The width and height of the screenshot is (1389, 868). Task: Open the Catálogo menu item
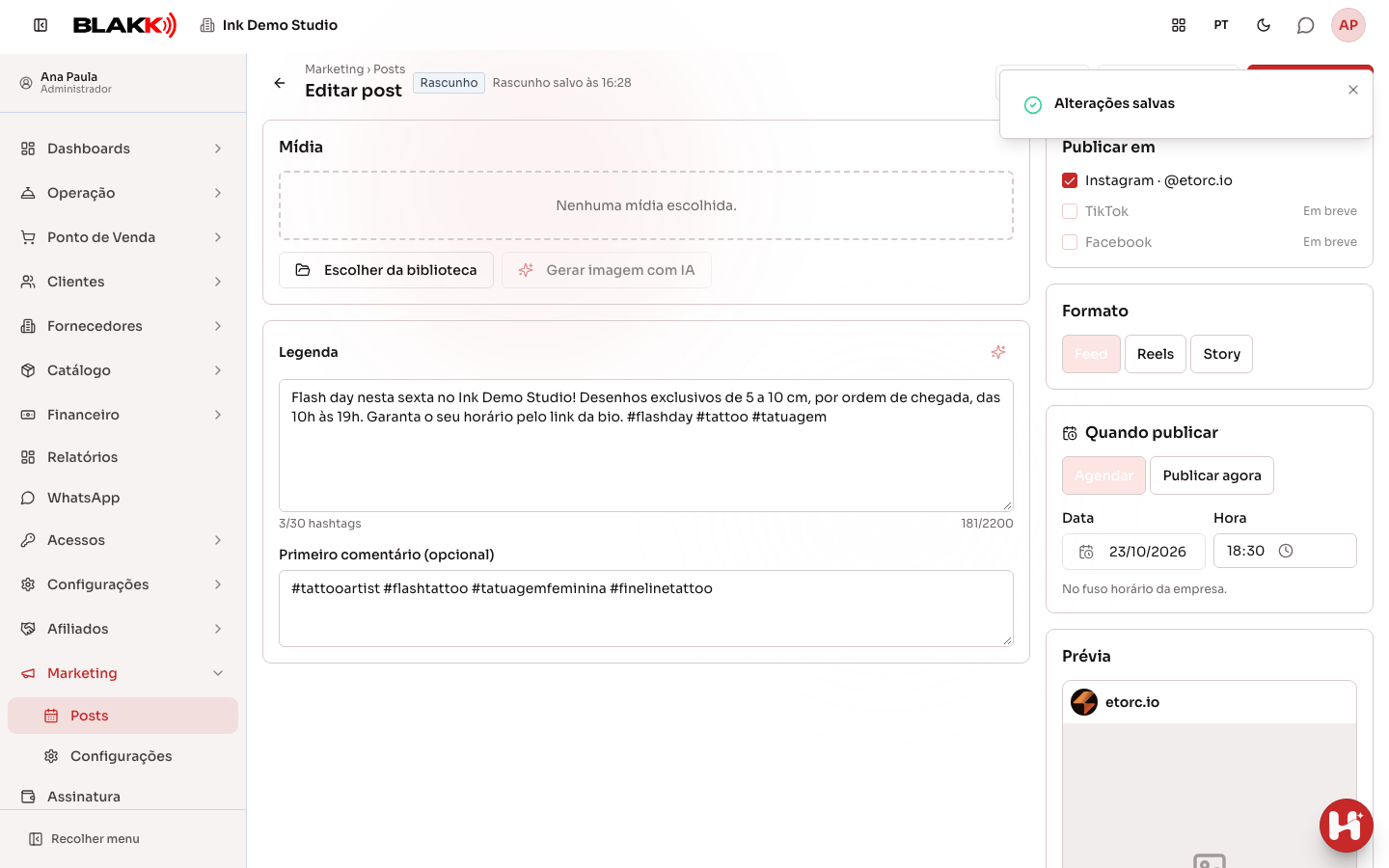click(x=123, y=370)
